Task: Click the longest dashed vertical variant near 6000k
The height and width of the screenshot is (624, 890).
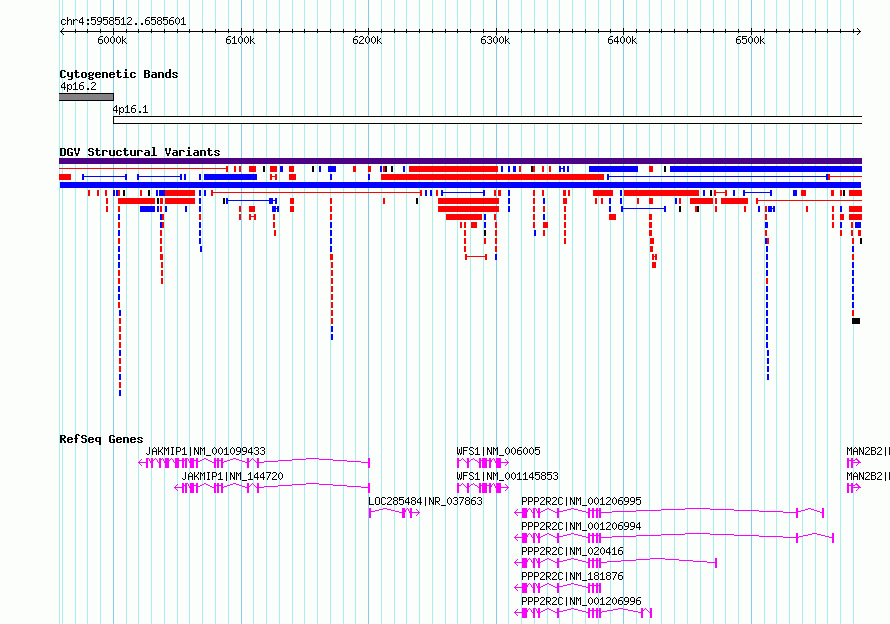Action: point(119,301)
